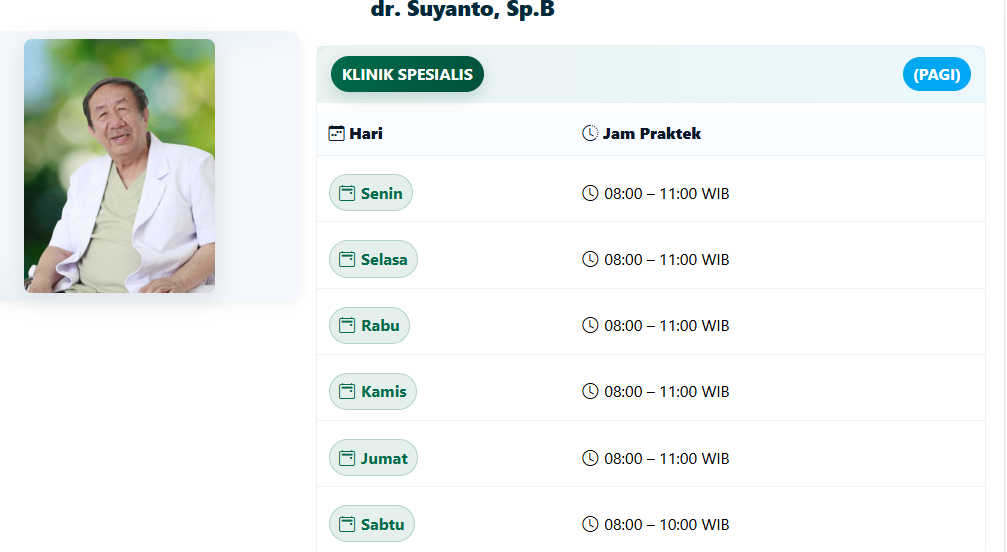Viewport: 1007px width, 552px height.
Task: Pick the Sabtu day badge
Action: tap(372, 524)
